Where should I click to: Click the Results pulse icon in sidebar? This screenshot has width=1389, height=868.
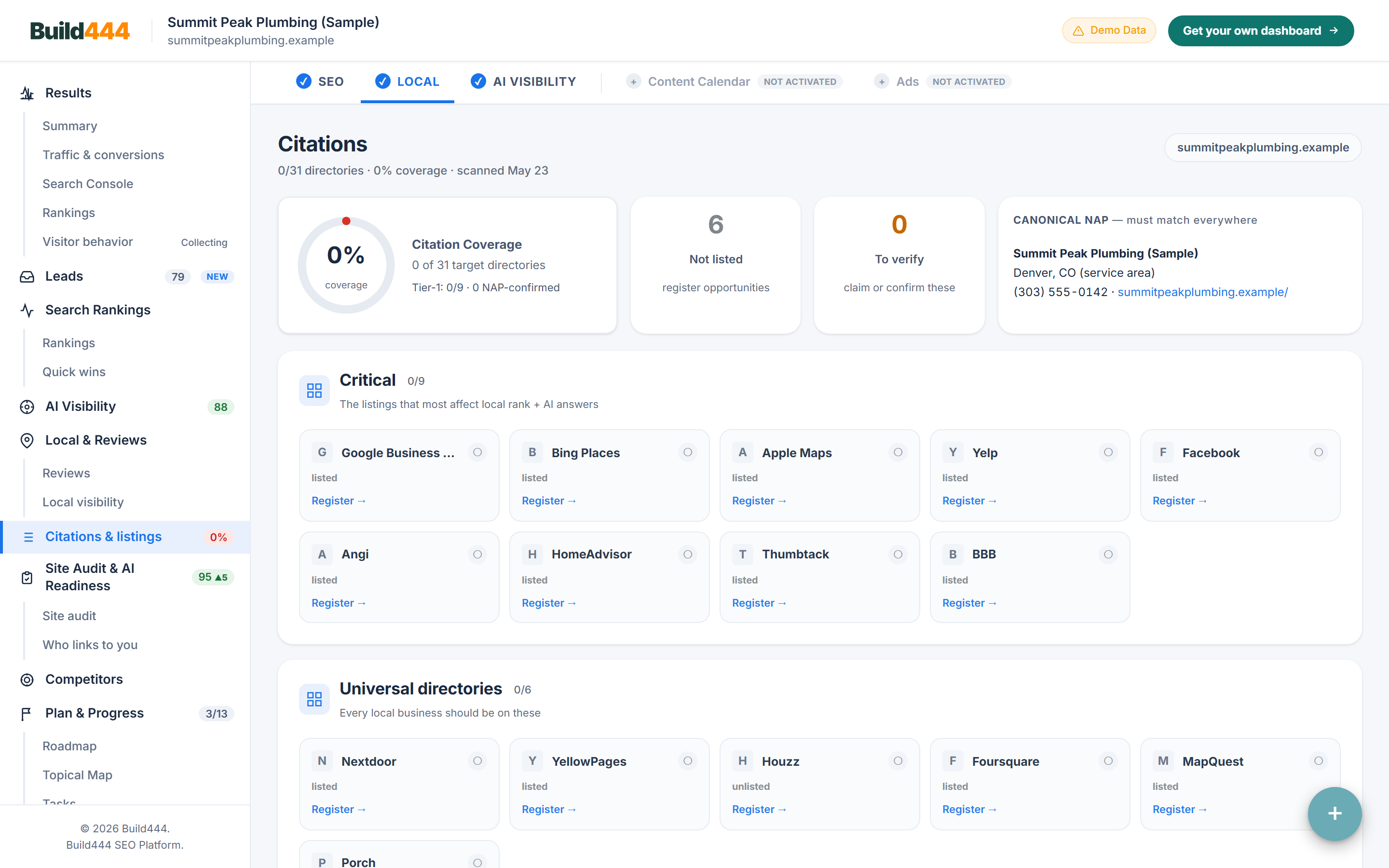pyautogui.click(x=27, y=93)
